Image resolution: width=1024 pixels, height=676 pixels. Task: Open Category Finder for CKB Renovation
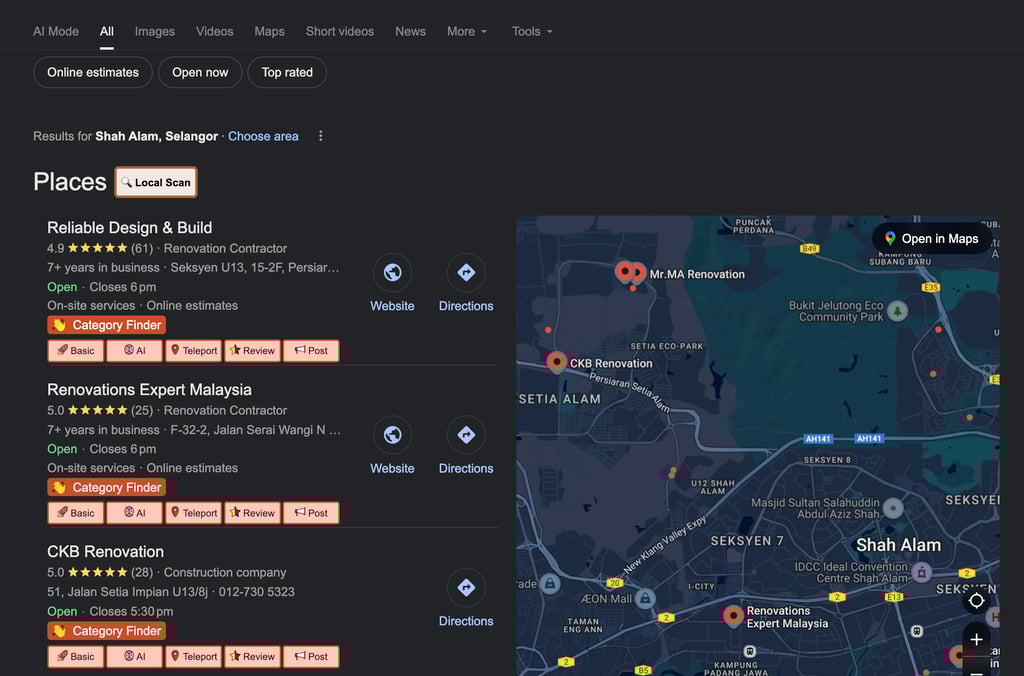pyautogui.click(x=106, y=631)
